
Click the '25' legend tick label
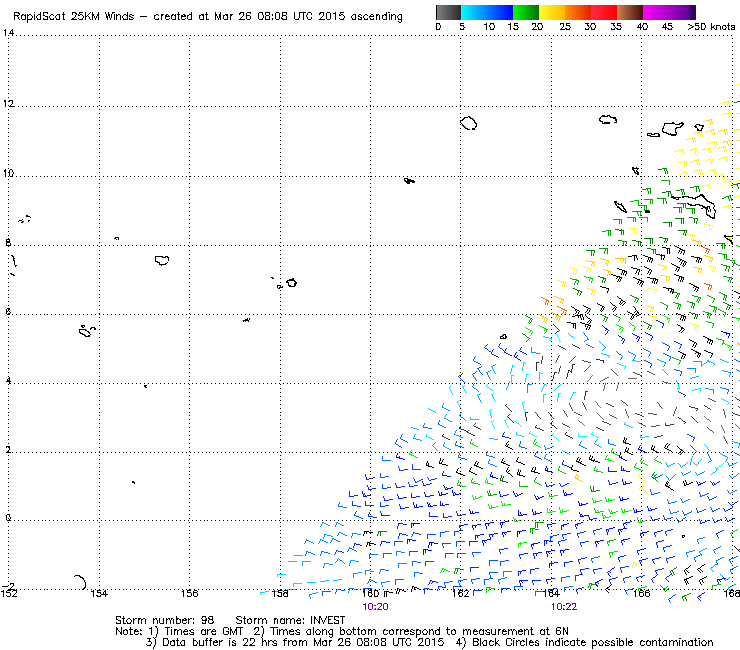coord(565,27)
